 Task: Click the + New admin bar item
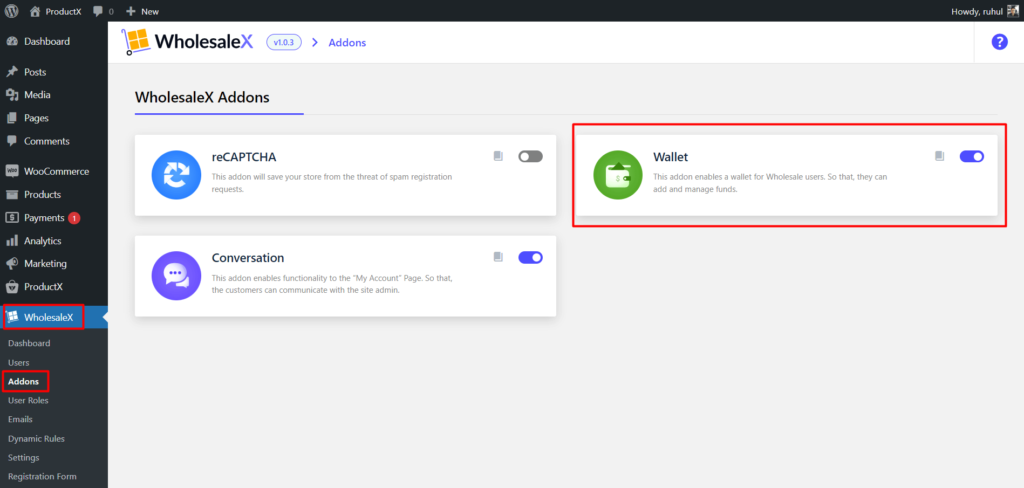coord(142,11)
